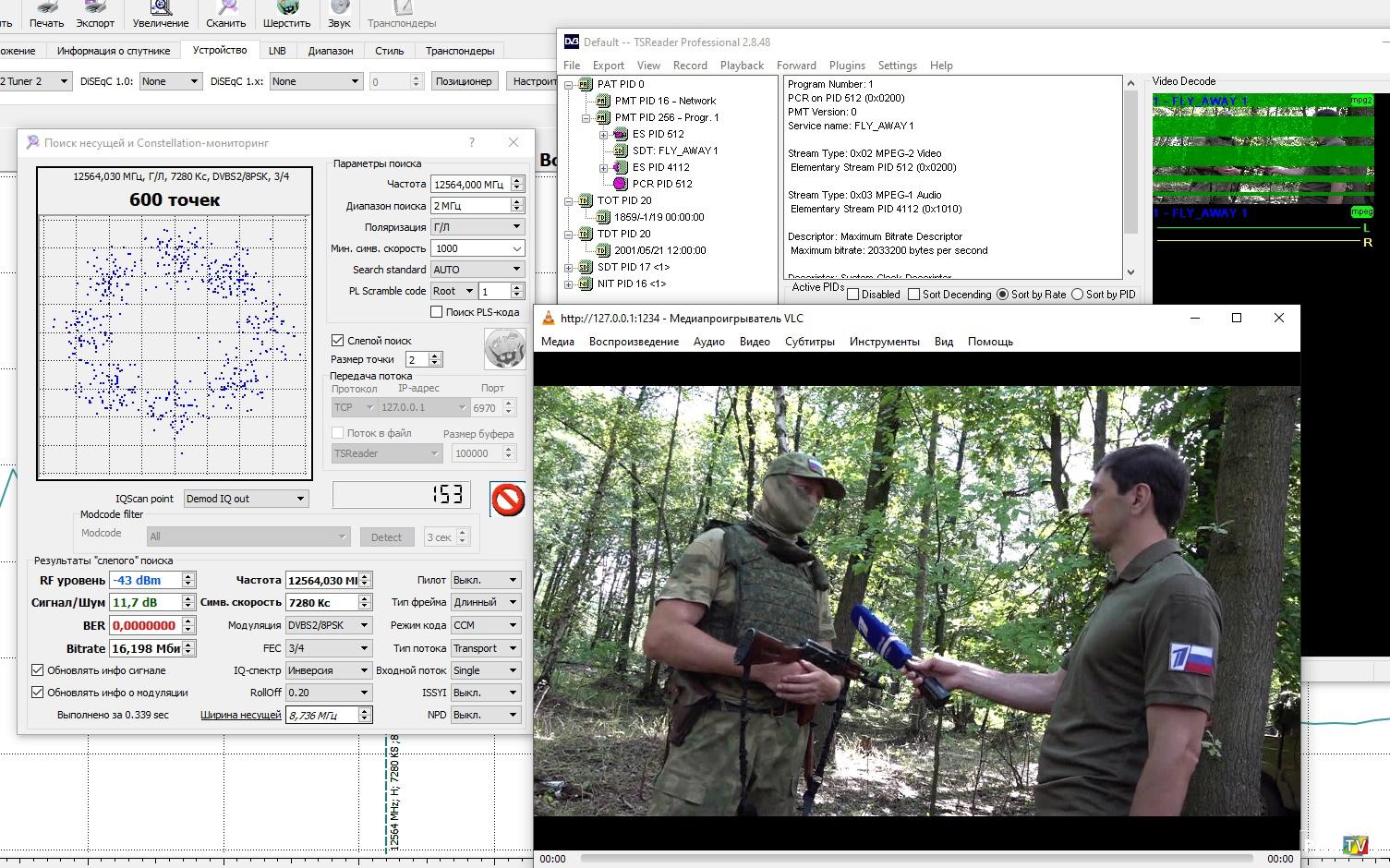Enable the Поиск PLS-кода checkbox
This screenshot has width=1390, height=868.
pos(437,312)
